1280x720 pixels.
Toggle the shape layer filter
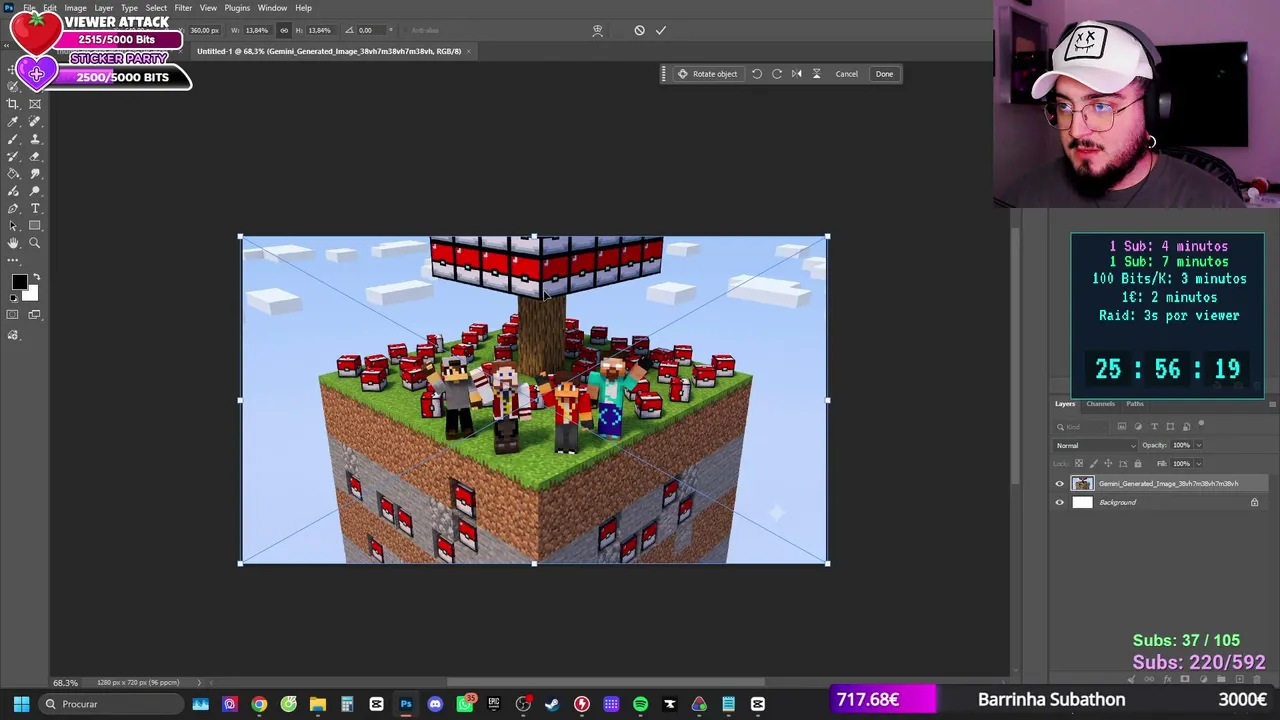tap(1170, 427)
